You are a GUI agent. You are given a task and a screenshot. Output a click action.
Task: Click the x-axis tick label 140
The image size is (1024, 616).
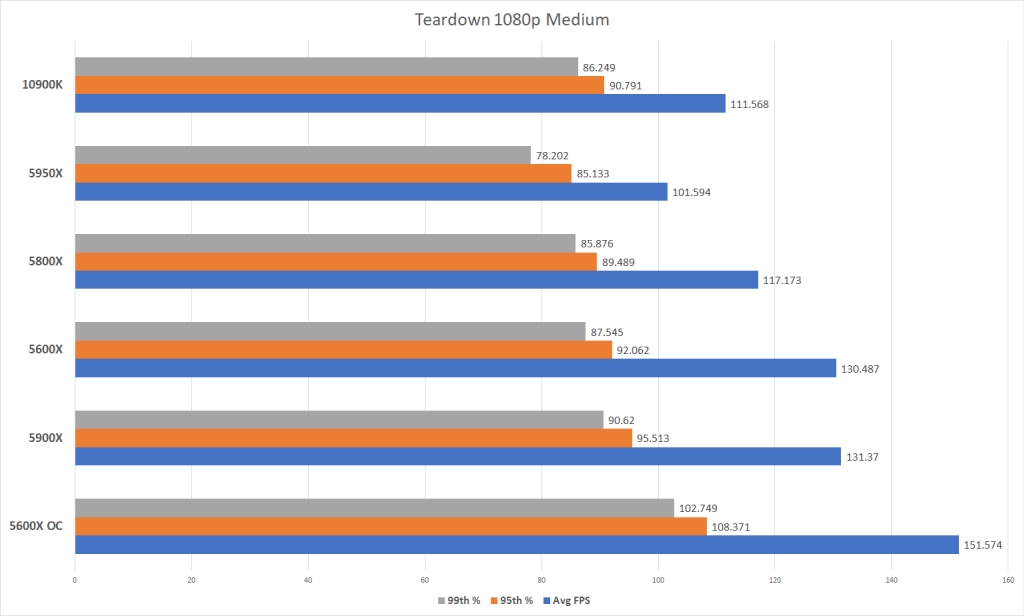[891, 580]
